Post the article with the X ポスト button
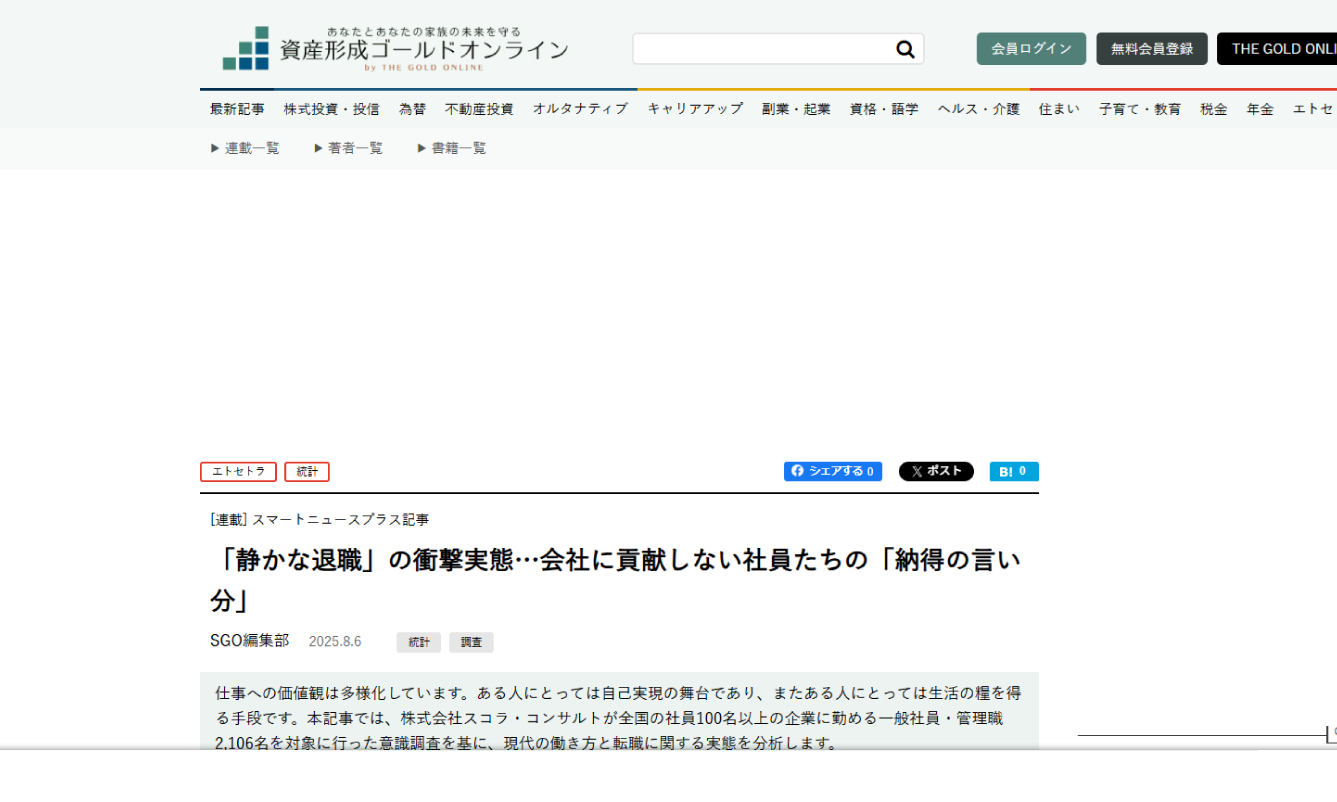The width and height of the screenshot is (1337, 802). pos(936,471)
